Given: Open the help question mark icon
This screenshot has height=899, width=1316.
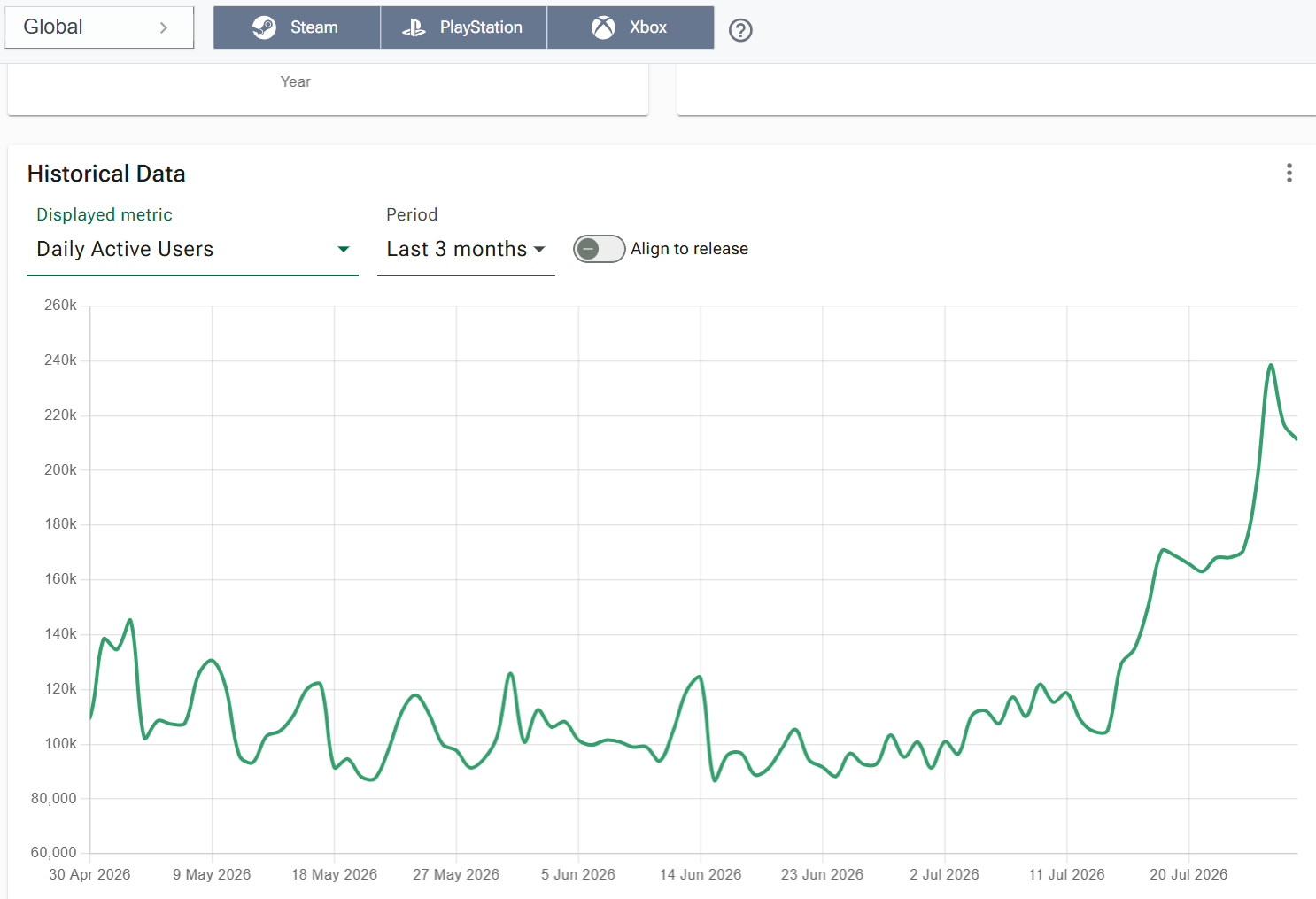Looking at the screenshot, I should click(740, 30).
